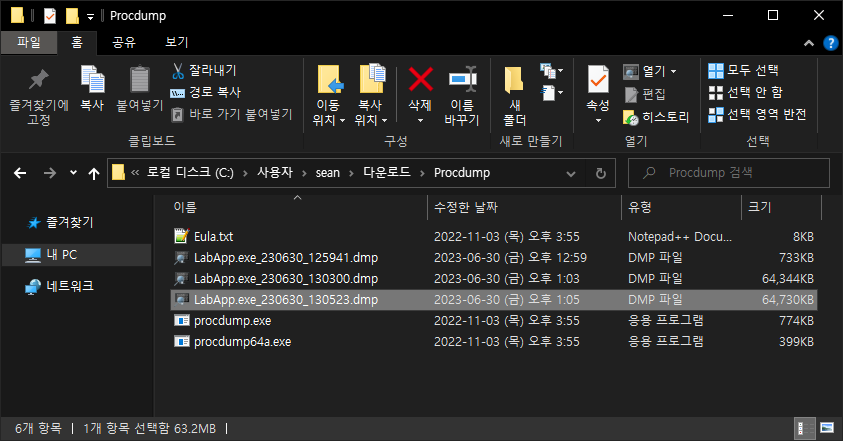843x441 pixels.
Task: Switch to the 보기 view tab
Action: click(x=176, y=42)
